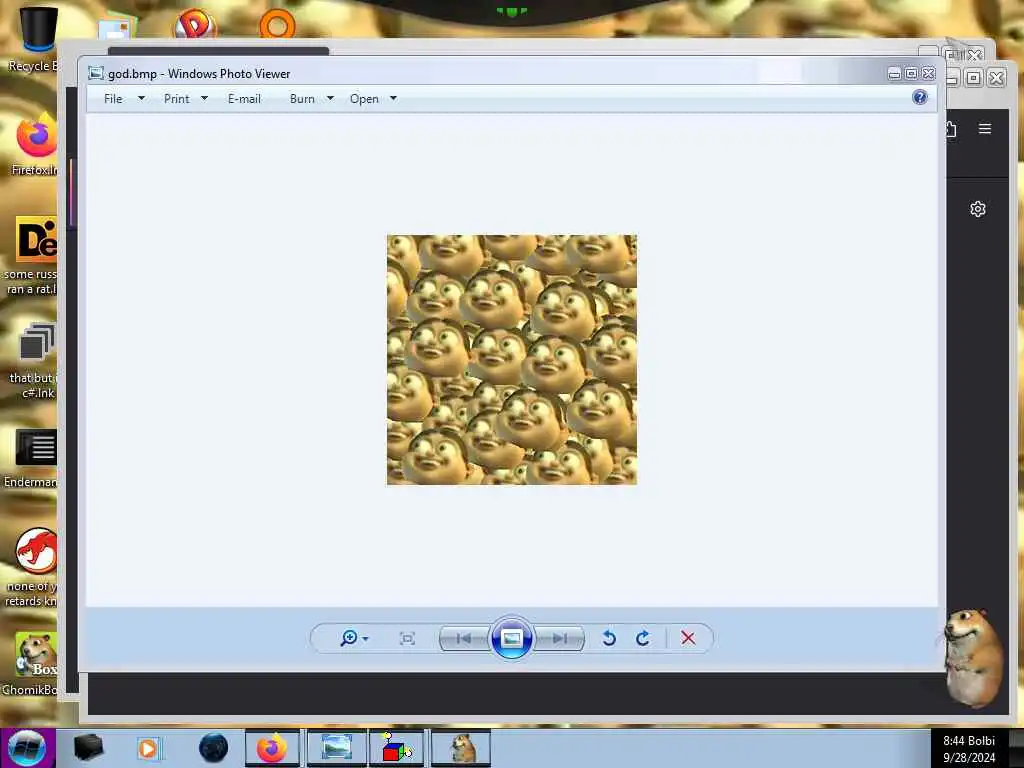Open the hamburger menu in the background window
Viewport: 1024px width, 768px height.
pos(985,129)
